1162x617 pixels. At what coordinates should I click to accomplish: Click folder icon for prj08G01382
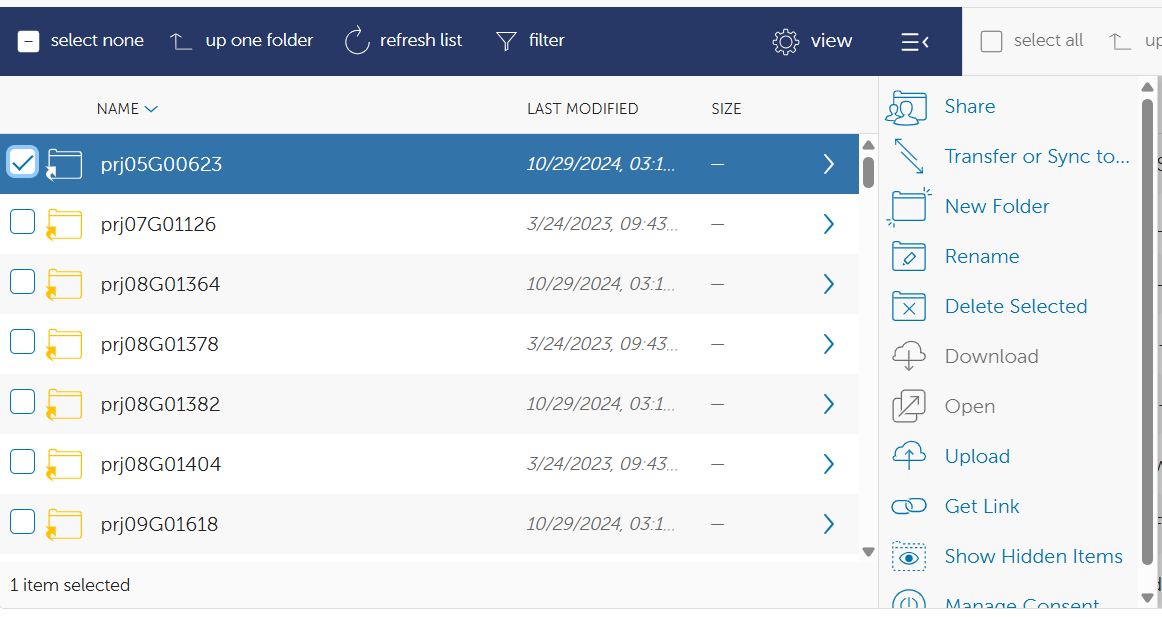pyautogui.click(x=64, y=404)
